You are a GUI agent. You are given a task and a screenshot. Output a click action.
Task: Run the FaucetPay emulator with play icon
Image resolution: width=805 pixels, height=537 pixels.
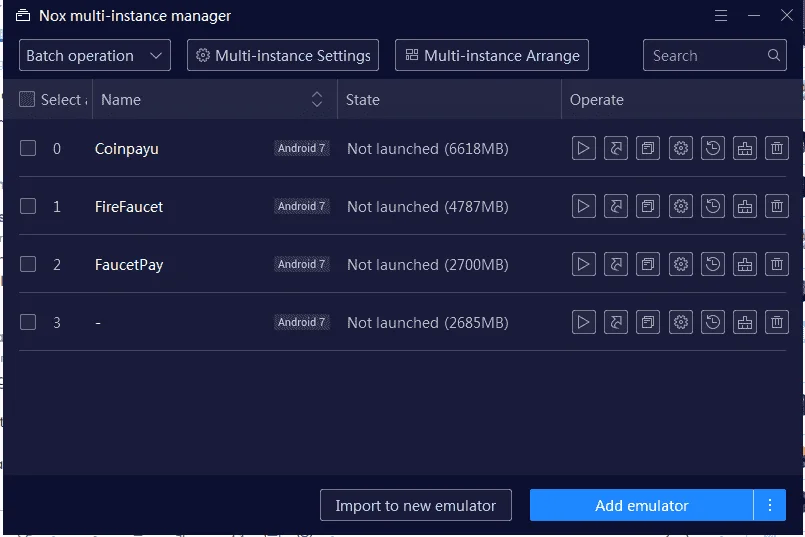tap(584, 264)
